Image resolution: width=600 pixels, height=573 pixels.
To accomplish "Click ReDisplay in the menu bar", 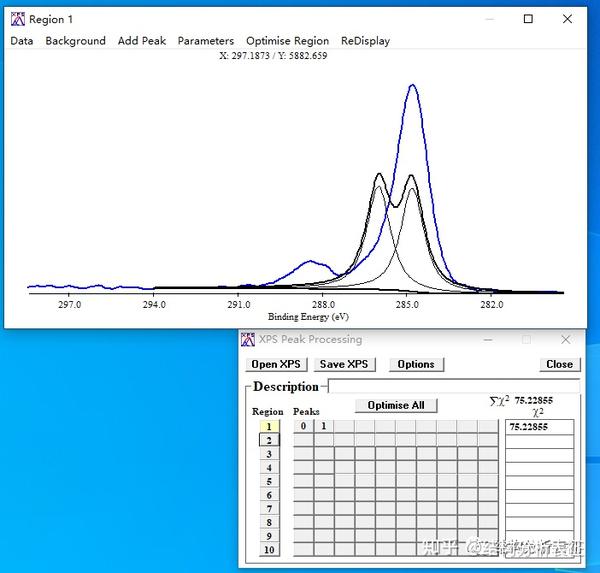I will [365, 41].
